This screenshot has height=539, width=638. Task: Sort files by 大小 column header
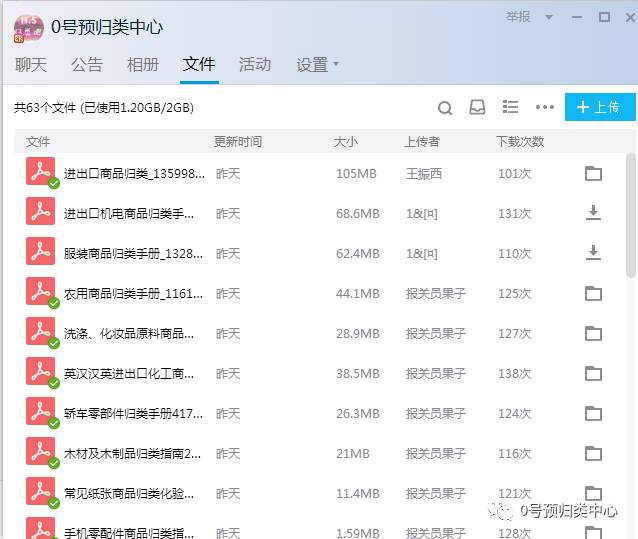click(345, 142)
